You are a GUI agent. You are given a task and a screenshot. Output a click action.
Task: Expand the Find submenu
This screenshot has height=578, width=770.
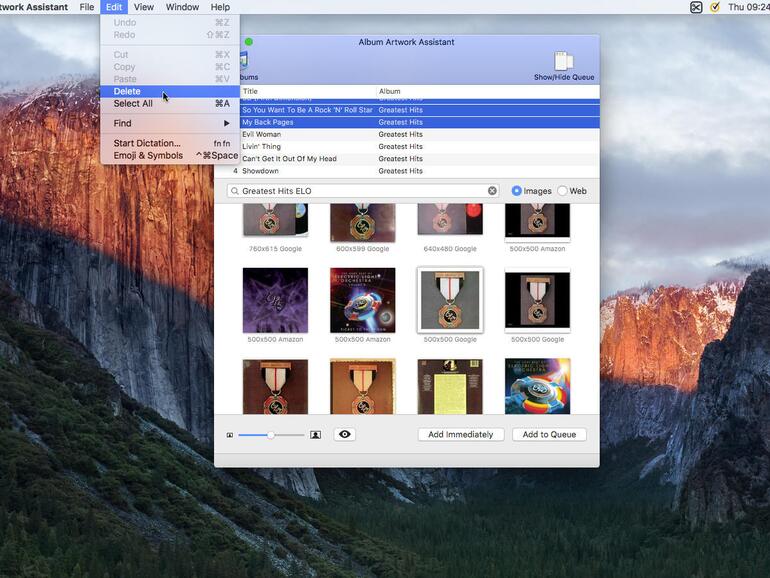(x=170, y=123)
